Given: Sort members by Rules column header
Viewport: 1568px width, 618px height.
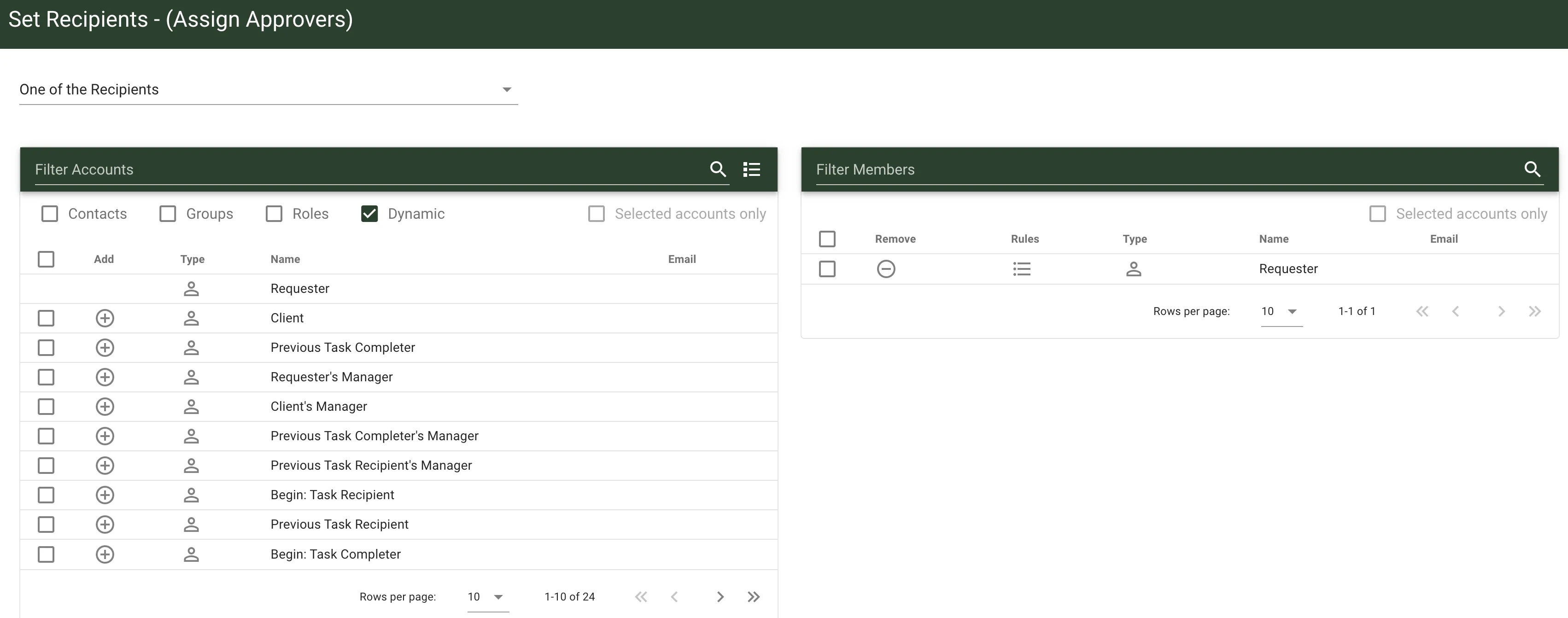Looking at the screenshot, I should [1024, 239].
